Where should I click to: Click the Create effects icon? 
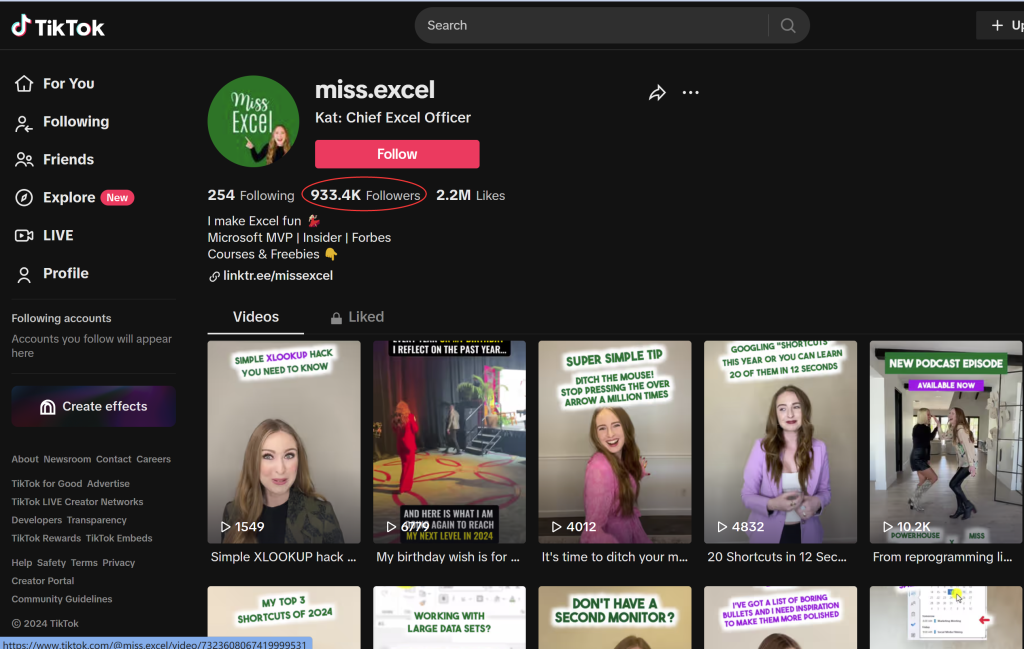click(48, 407)
